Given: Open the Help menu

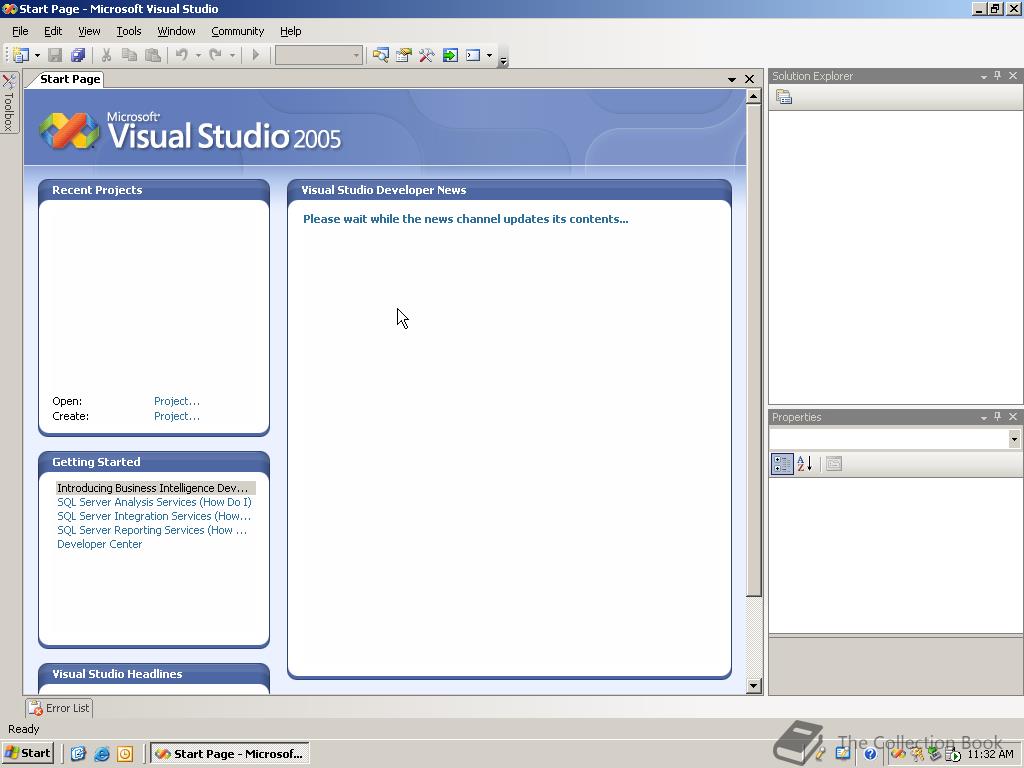Looking at the screenshot, I should click(x=291, y=31).
